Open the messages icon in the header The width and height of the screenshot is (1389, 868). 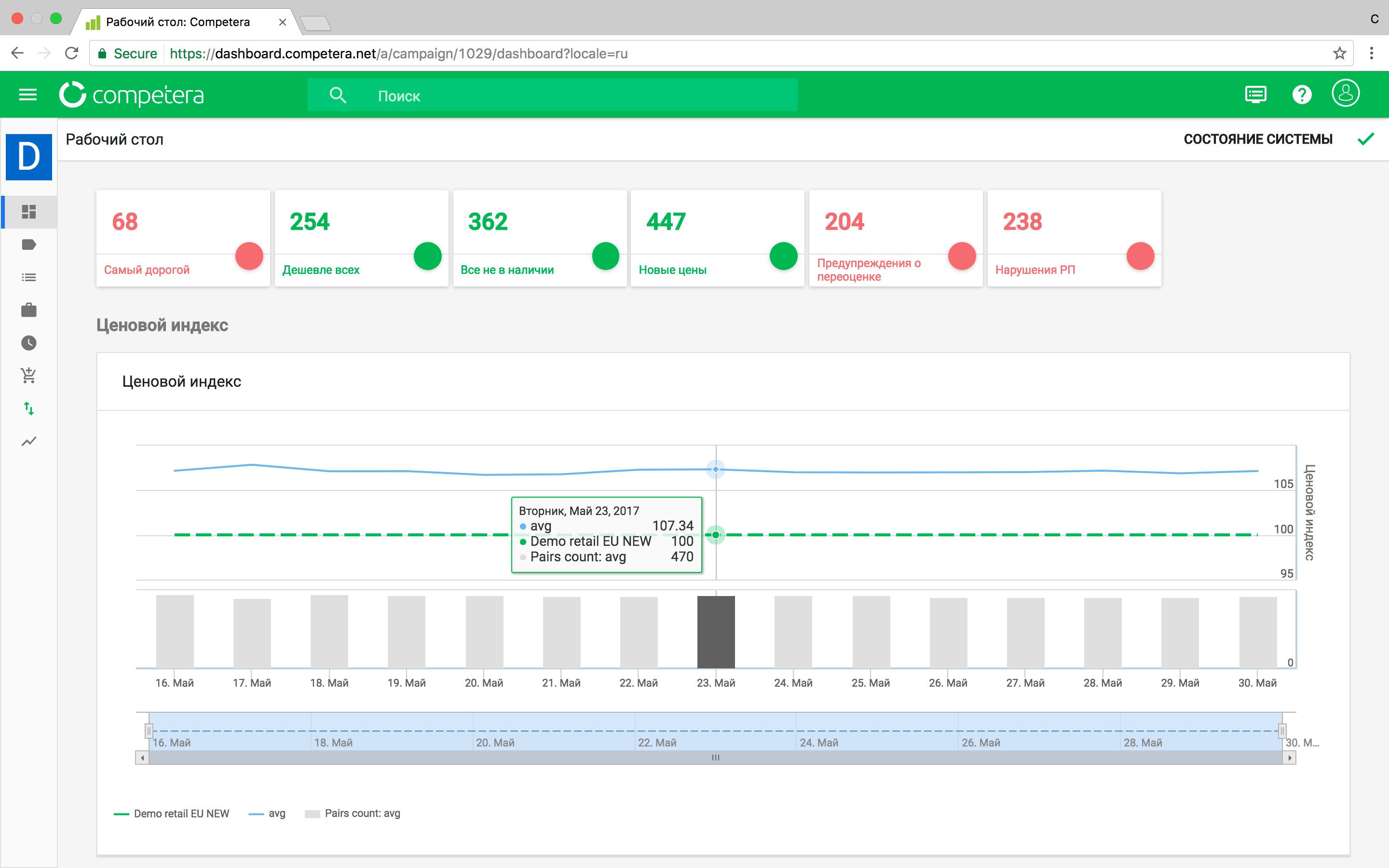pyautogui.click(x=1255, y=95)
